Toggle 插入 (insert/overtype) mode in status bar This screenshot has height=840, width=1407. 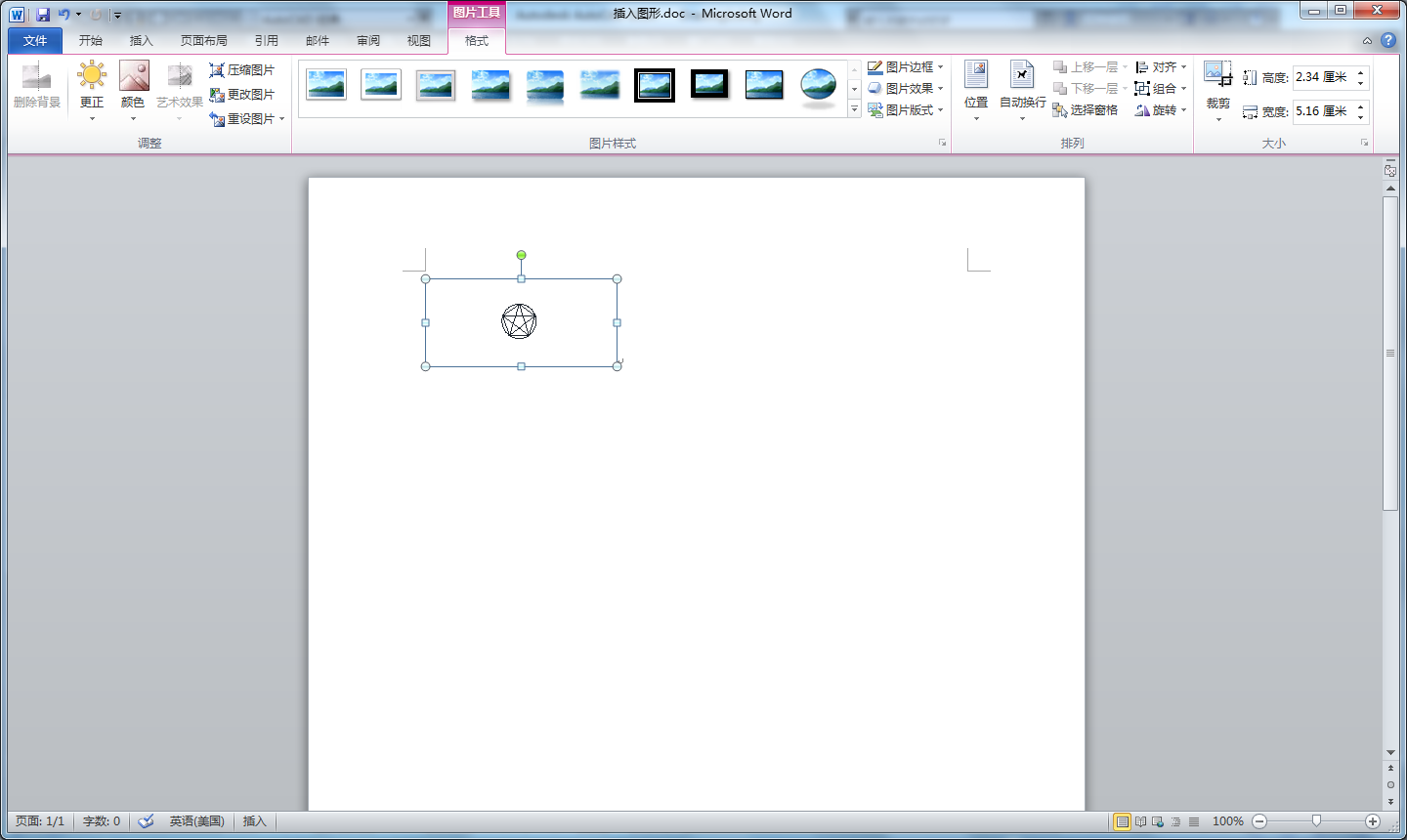point(255,821)
